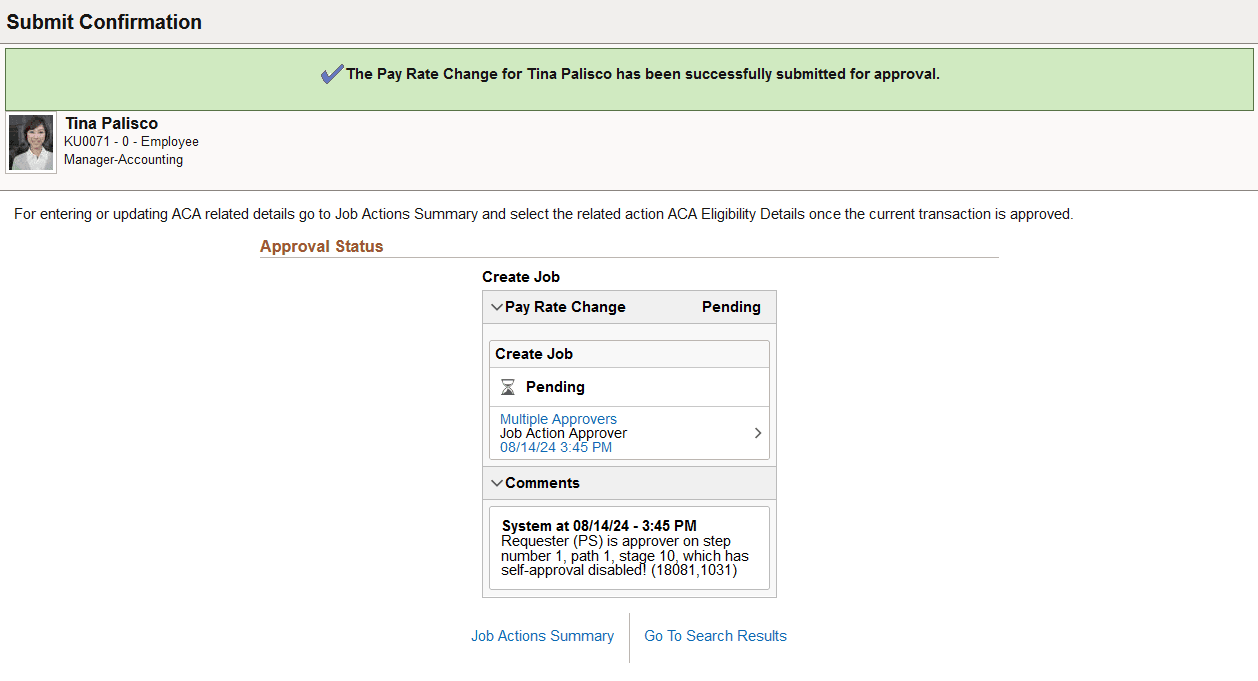Click the System comment entry box
This screenshot has height=681, width=1258.
pos(629,547)
